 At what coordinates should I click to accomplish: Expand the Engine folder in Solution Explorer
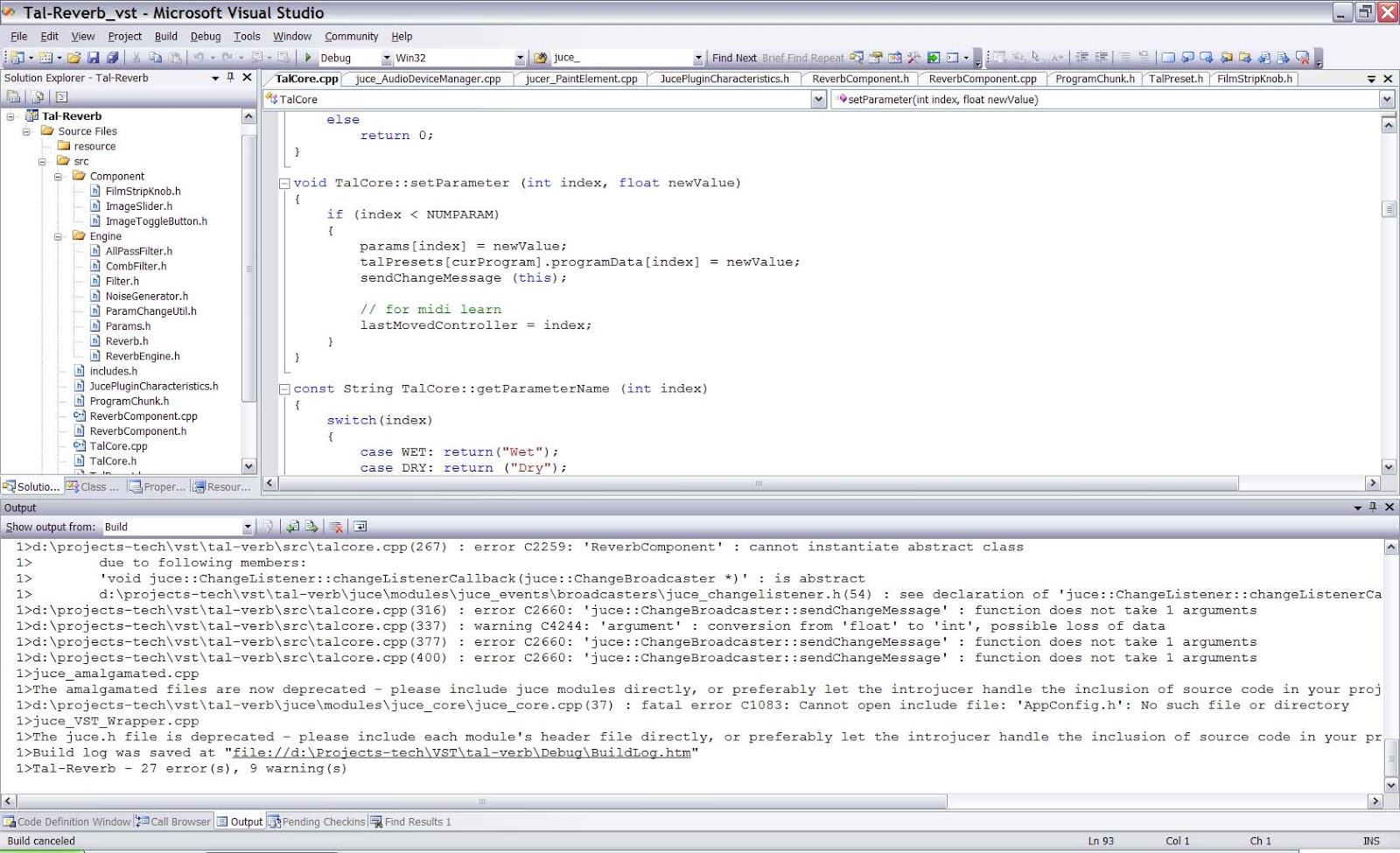point(58,236)
